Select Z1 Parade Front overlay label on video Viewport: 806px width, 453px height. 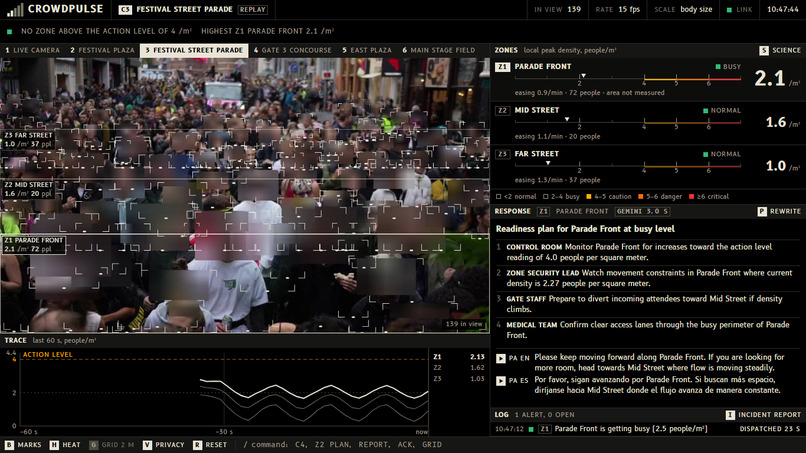[34, 245]
